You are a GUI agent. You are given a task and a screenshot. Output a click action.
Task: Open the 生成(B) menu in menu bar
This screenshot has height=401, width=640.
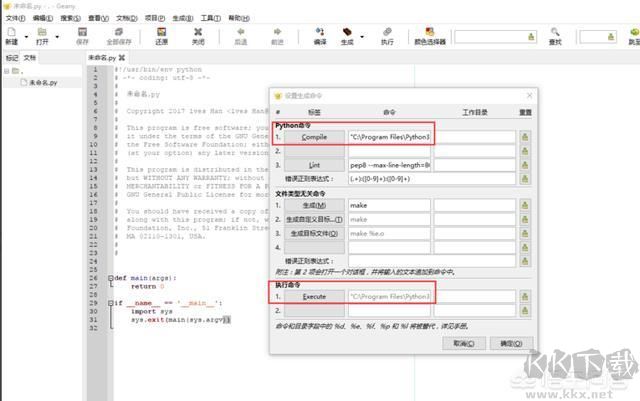pos(181,18)
